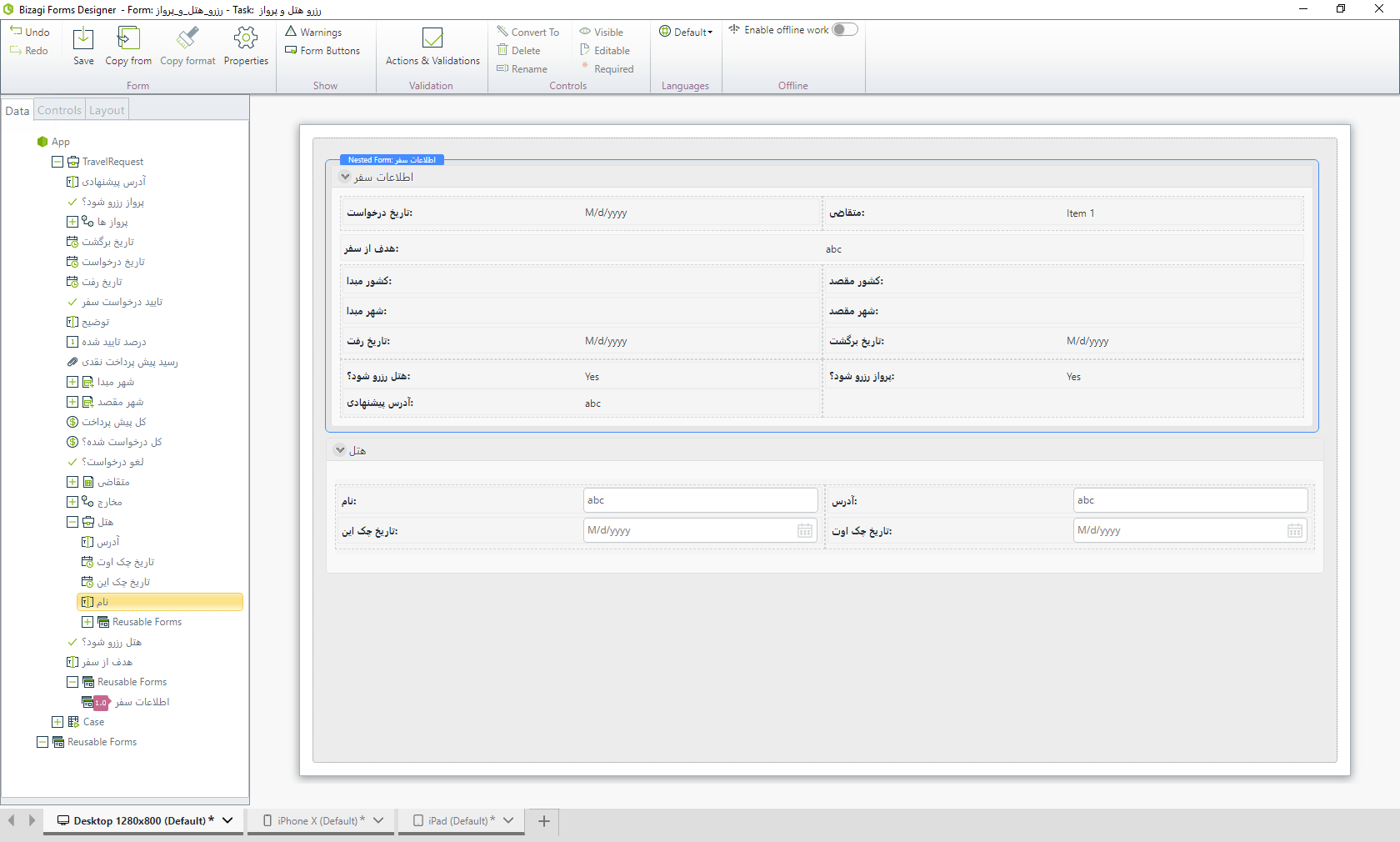1400x842 pixels.
Task: Select تایید درخواست سفر attribute
Action: pos(114,302)
